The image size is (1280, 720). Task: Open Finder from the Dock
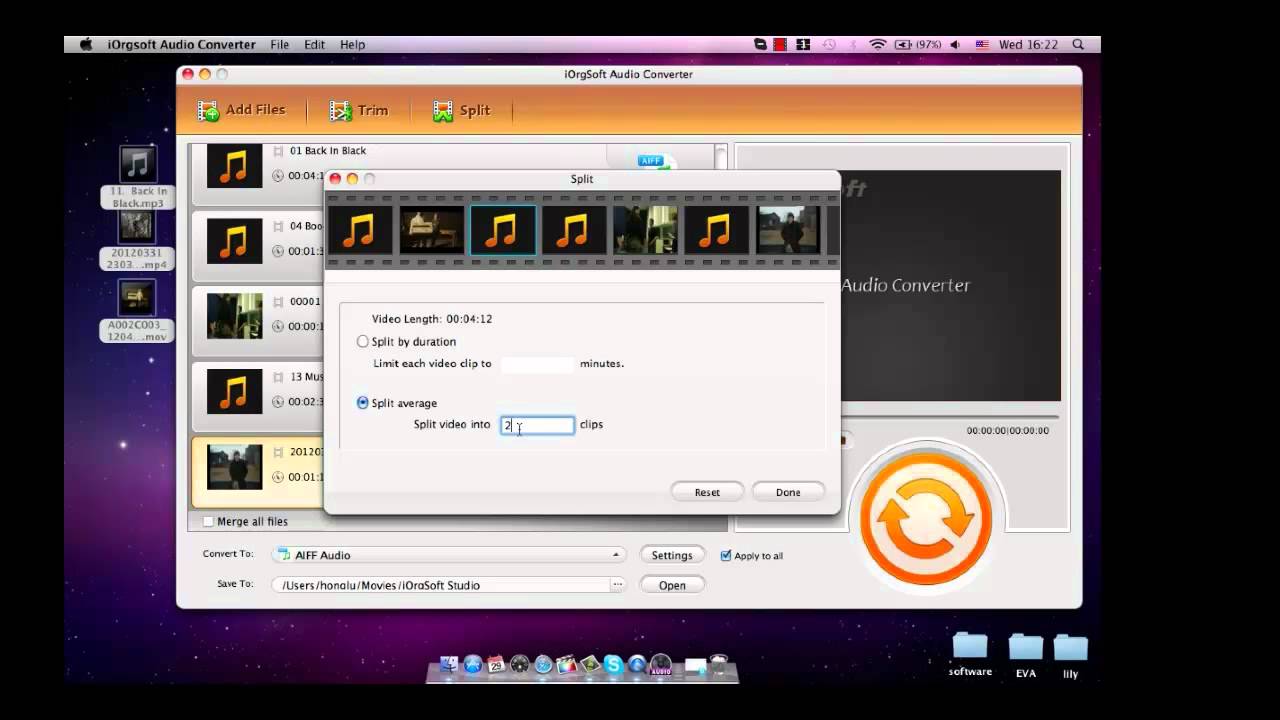click(449, 665)
